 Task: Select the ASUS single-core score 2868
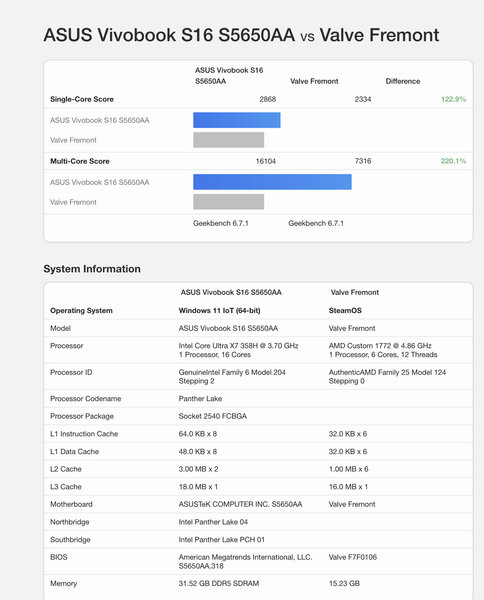(267, 99)
